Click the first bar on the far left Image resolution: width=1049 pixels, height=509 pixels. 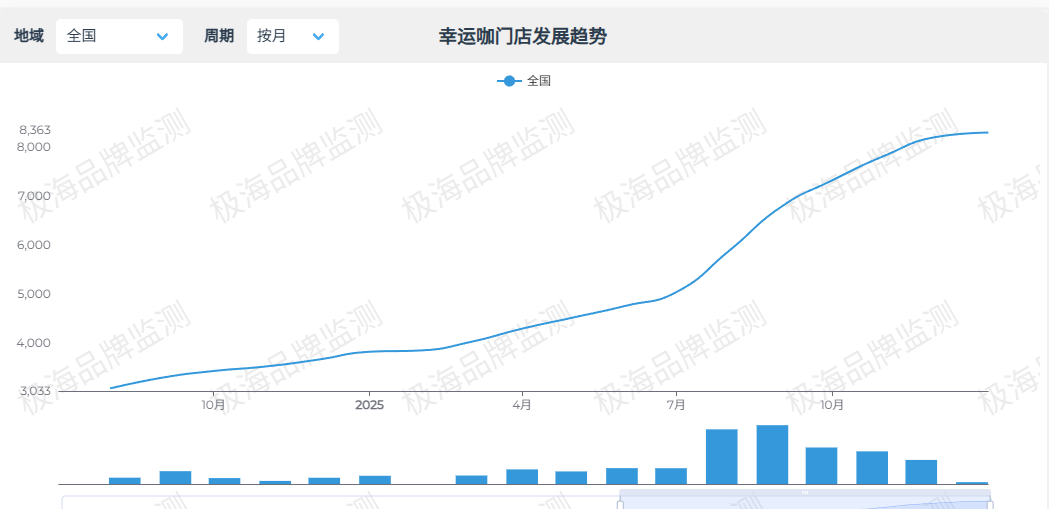tap(124, 481)
